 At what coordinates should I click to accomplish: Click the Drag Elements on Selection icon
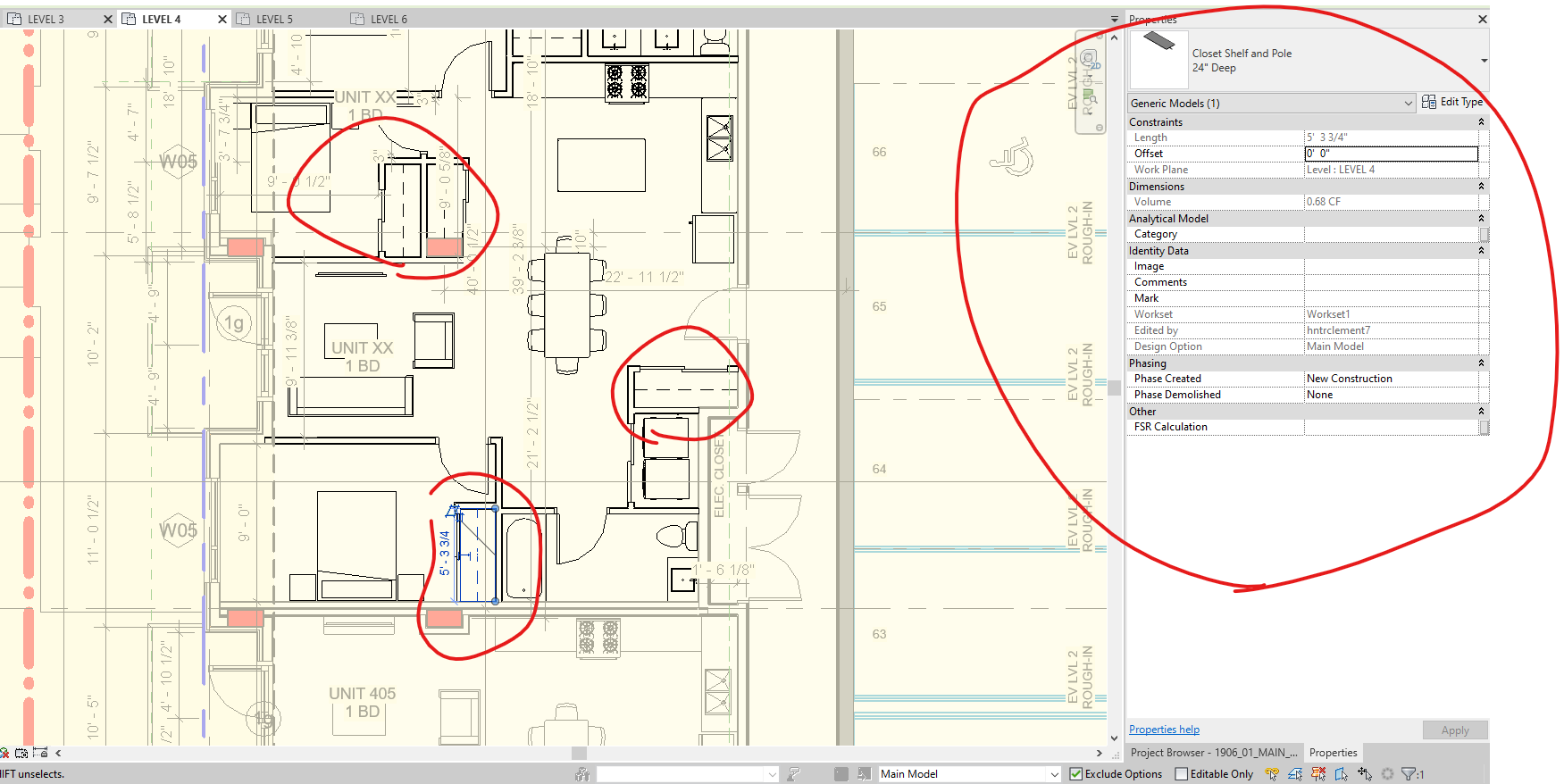1365,774
